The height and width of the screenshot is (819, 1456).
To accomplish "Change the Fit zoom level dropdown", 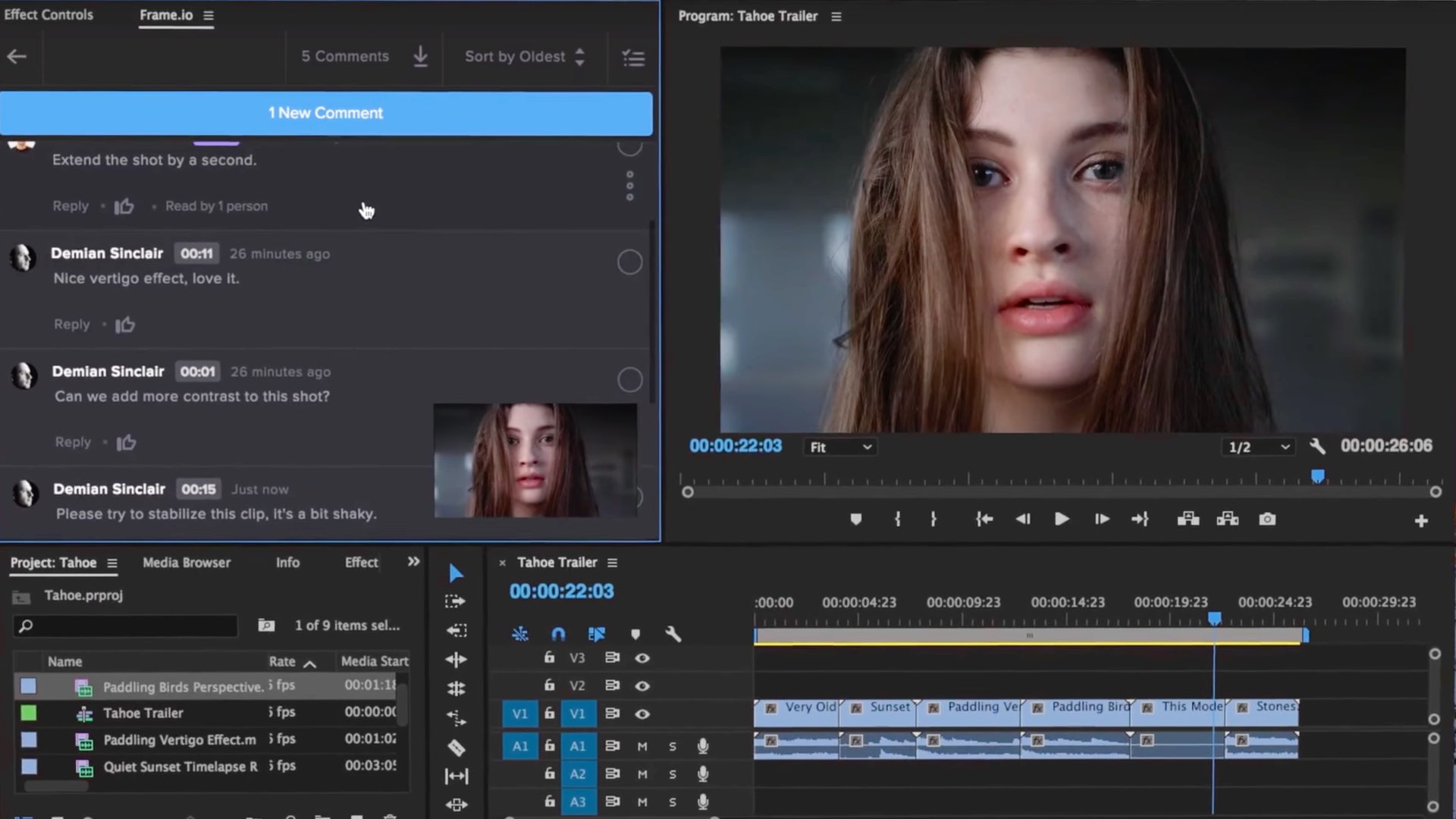I will tap(839, 447).
